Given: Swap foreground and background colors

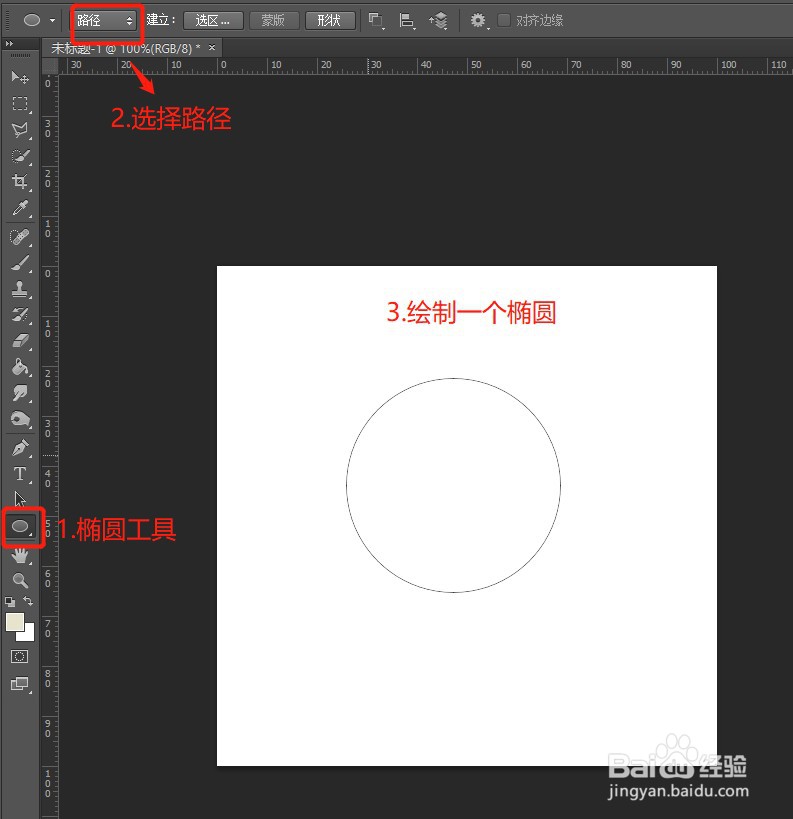Looking at the screenshot, I should coord(28,601).
